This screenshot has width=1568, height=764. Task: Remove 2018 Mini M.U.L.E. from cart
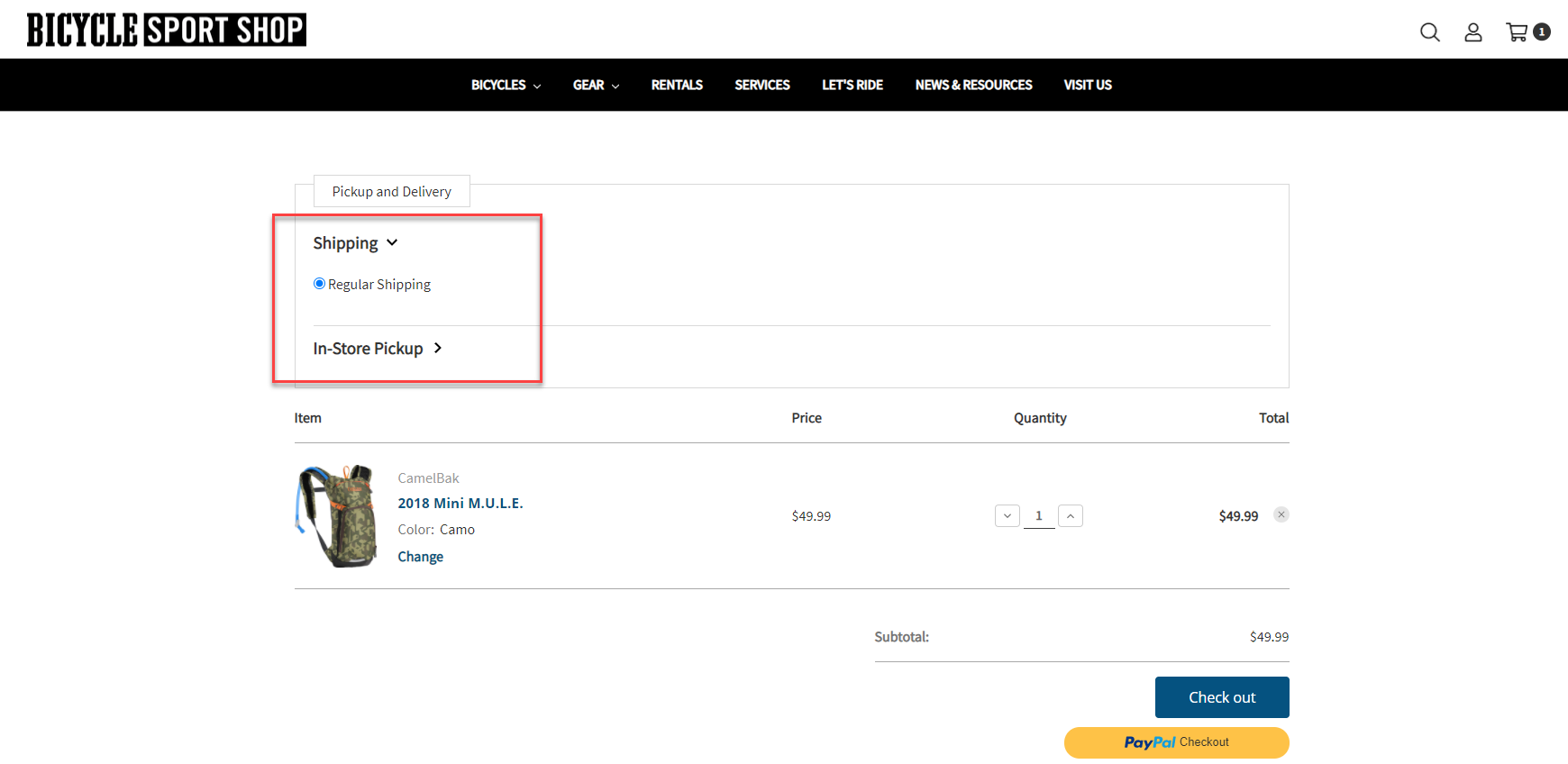click(x=1281, y=514)
